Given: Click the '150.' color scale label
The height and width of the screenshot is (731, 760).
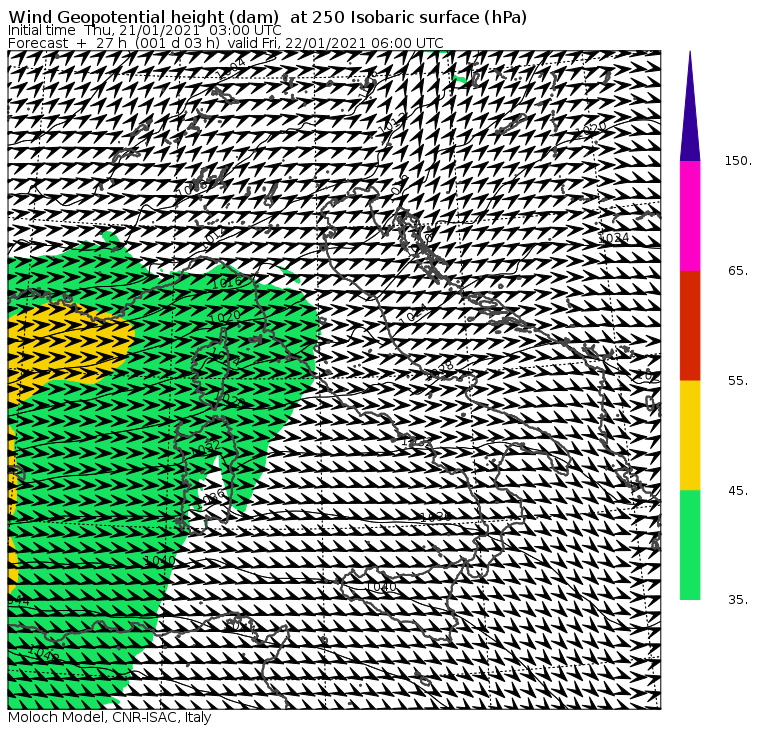Looking at the screenshot, I should 738,161.
